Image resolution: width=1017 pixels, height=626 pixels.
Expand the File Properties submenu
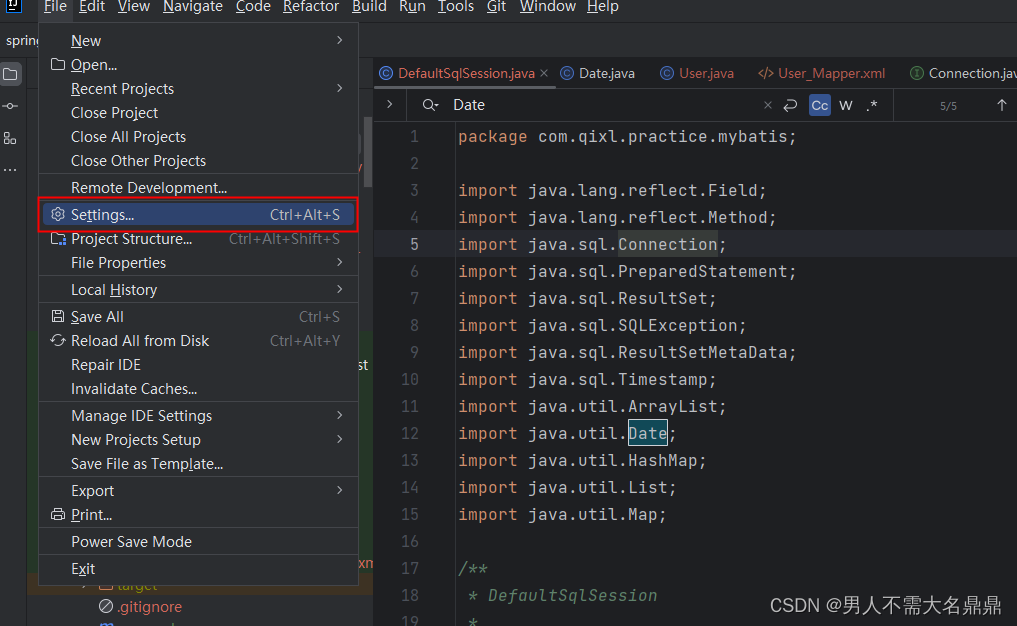click(x=340, y=262)
